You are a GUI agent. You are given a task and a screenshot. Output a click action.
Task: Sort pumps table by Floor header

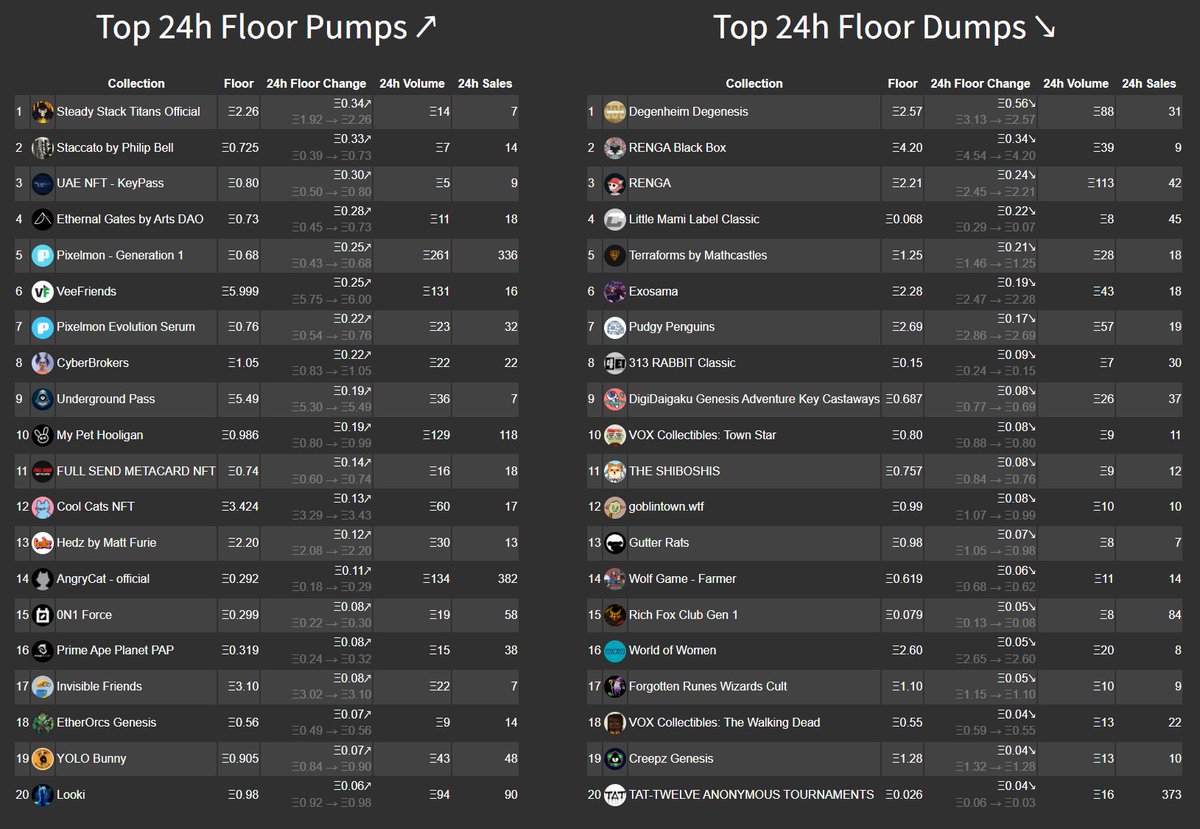[239, 84]
